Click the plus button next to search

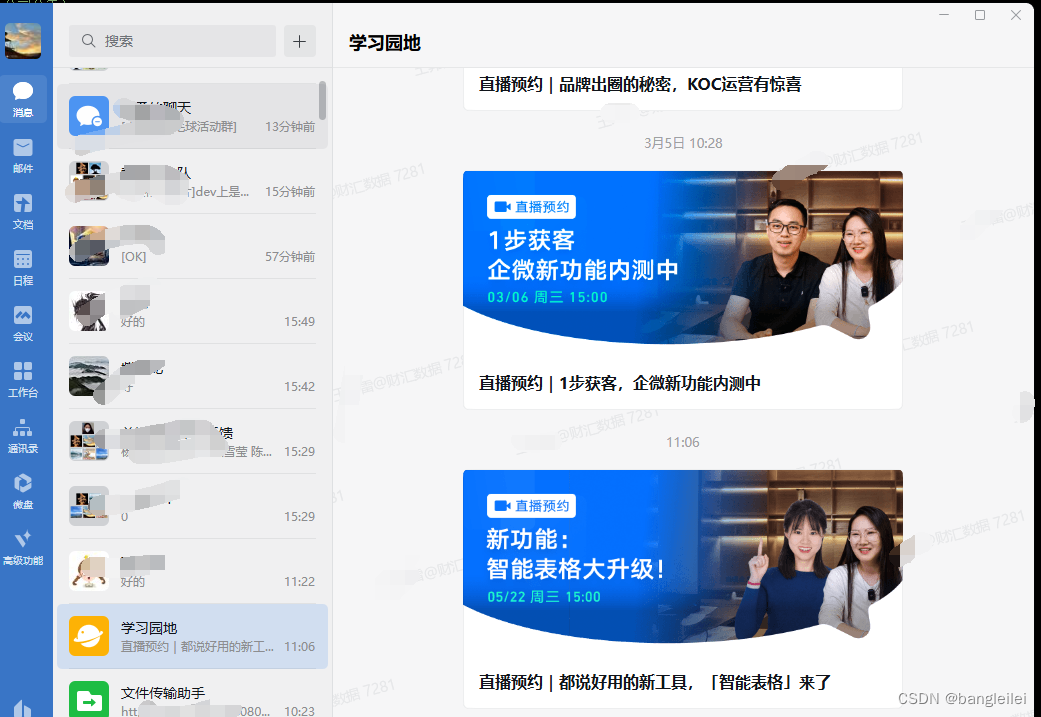300,41
